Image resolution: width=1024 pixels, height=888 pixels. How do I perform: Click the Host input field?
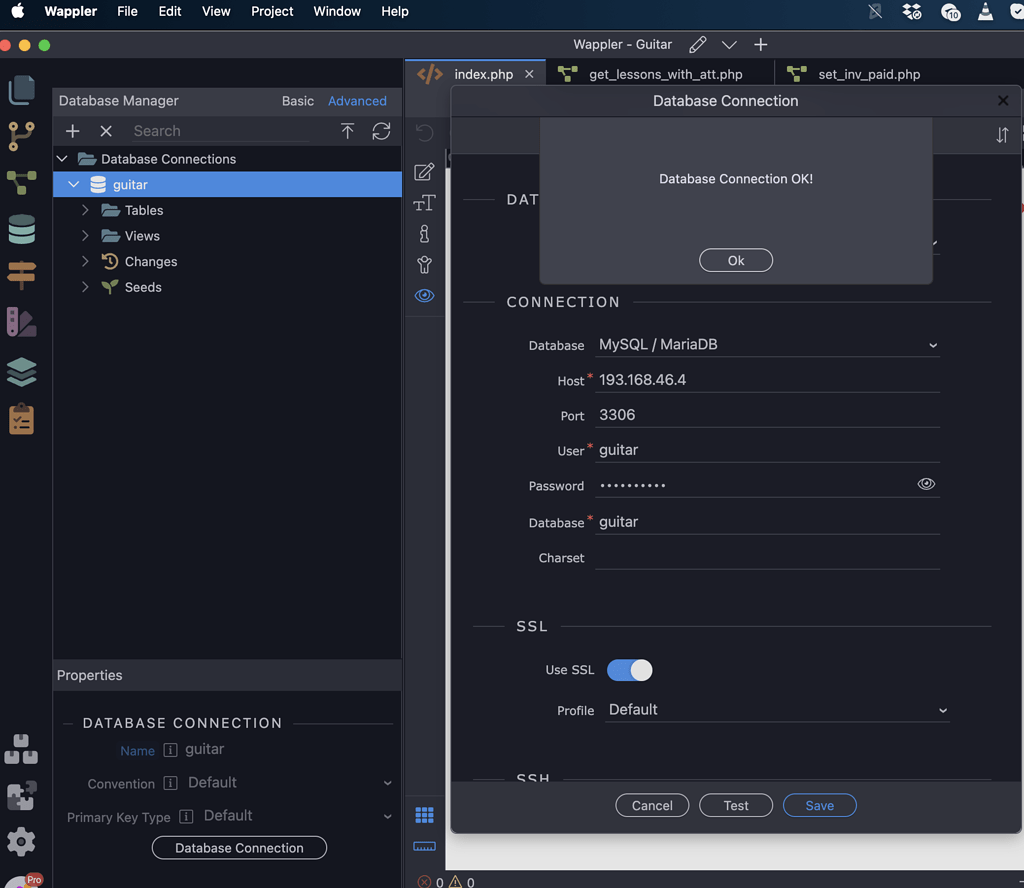[x=767, y=380]
